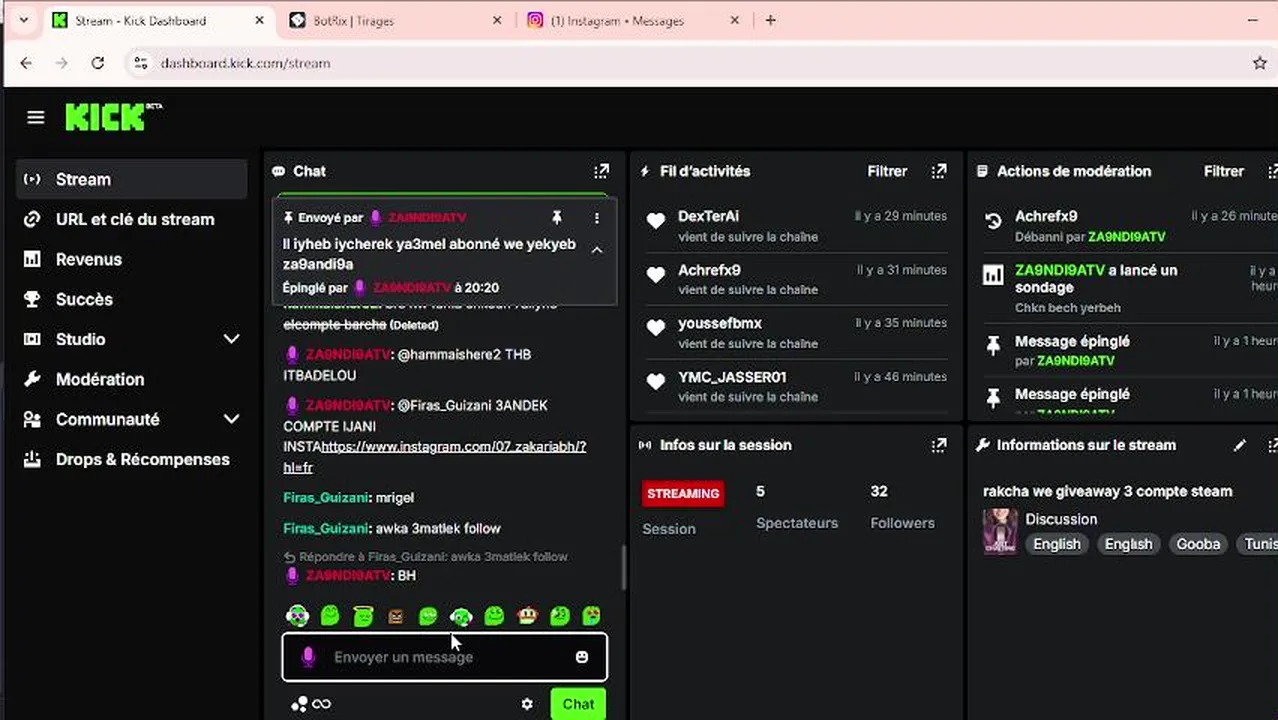Click the 'Envoyer un message' input field
Viewport: 1278px width, 720px height.
(x=444, y=657)
